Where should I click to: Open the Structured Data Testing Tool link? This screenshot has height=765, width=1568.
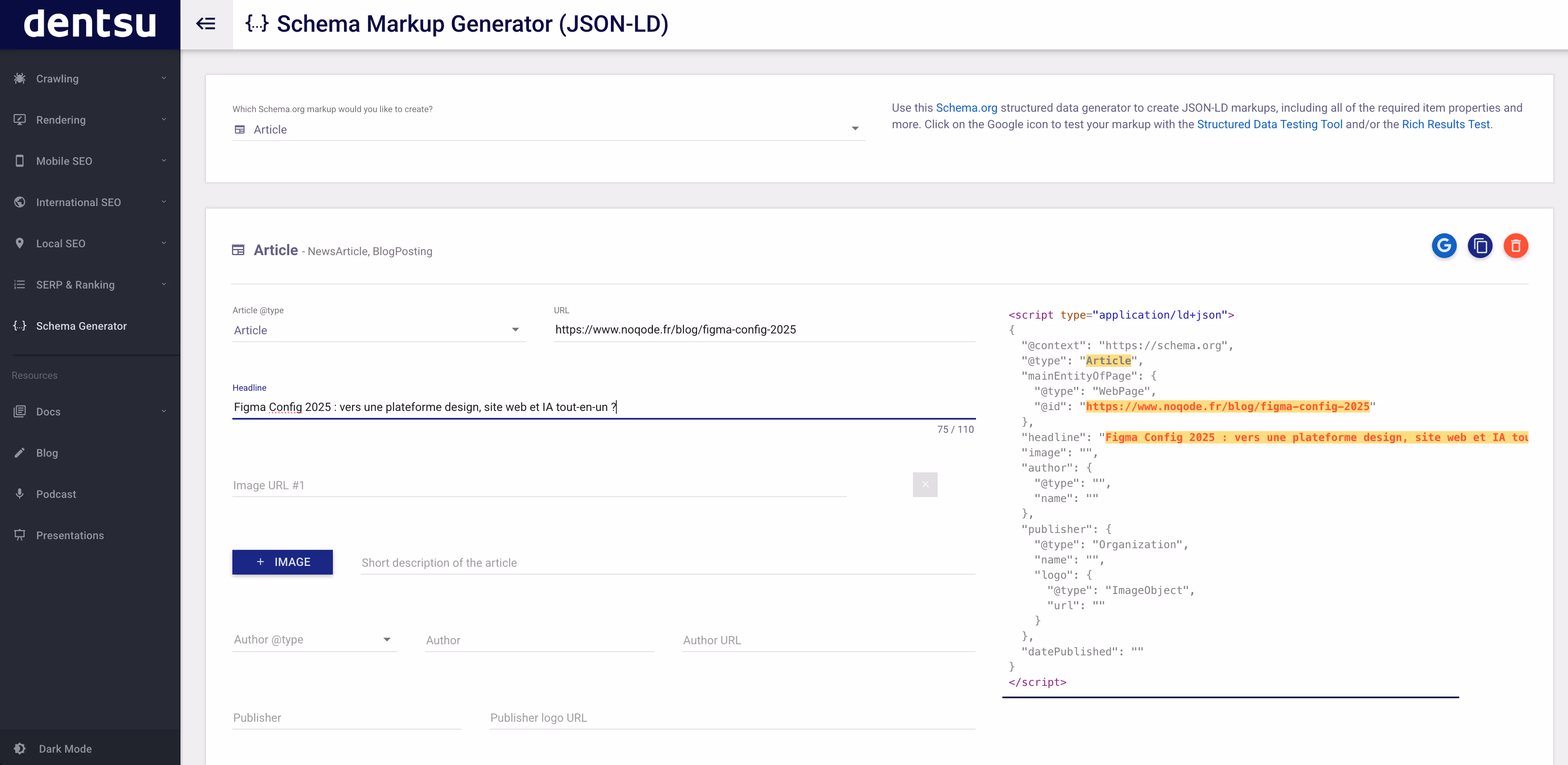pyautogui.click(x=1269, y=124)
